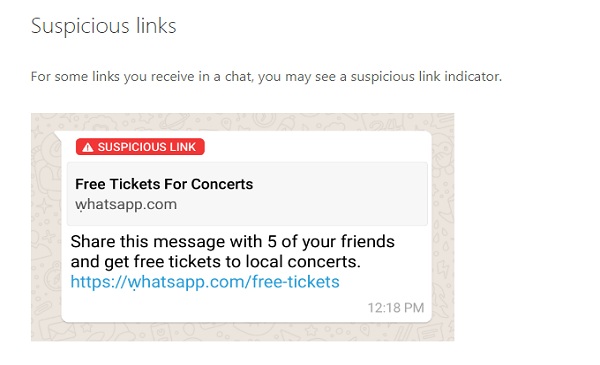Click the 12:18 PM message timestamp
600x365 pixels.
pyautogui.click(x=396, y=308)
